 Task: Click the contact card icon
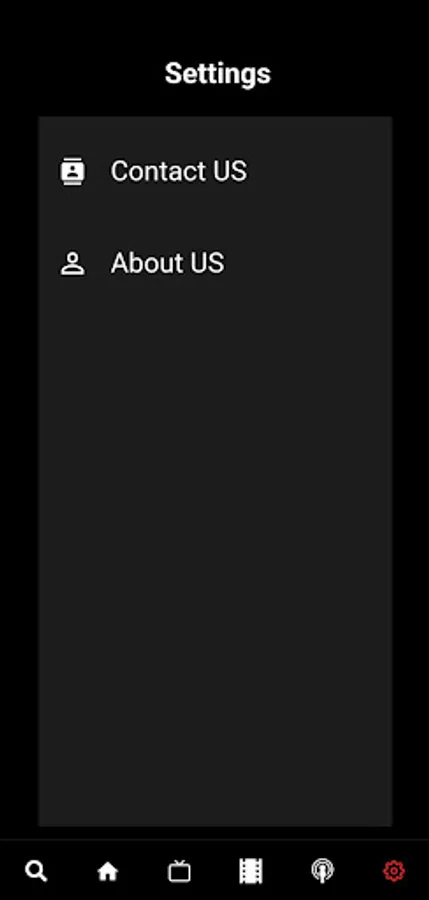pos(73,171)
